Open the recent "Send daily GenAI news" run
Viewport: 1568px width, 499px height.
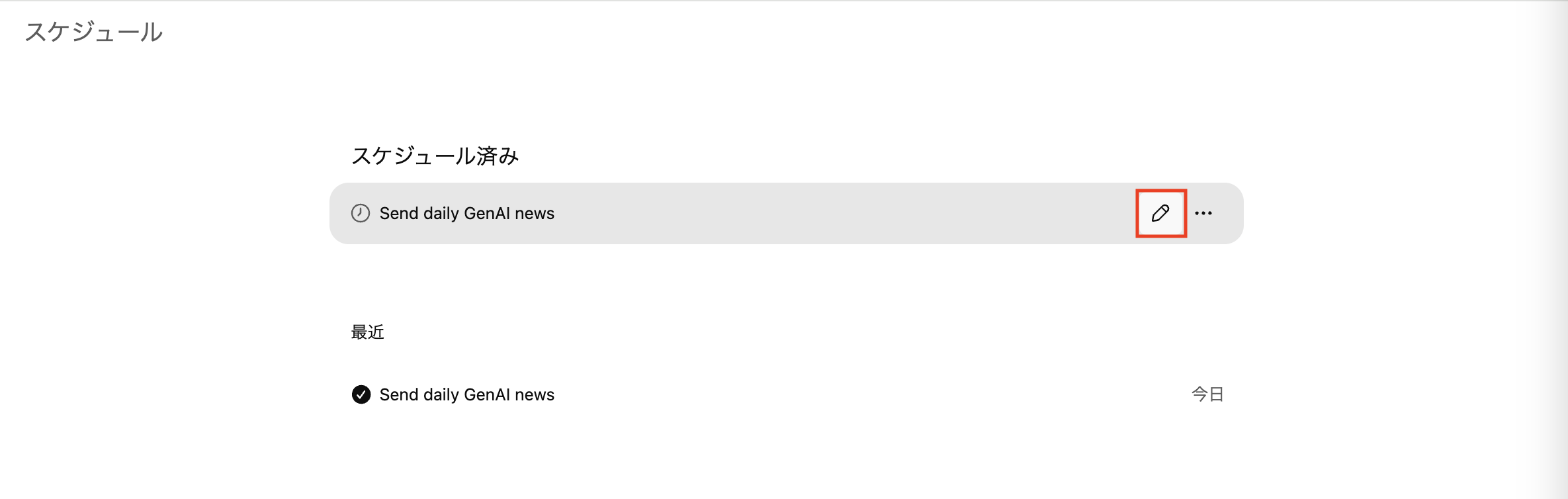pyautogui.click(x=466, y=394)
